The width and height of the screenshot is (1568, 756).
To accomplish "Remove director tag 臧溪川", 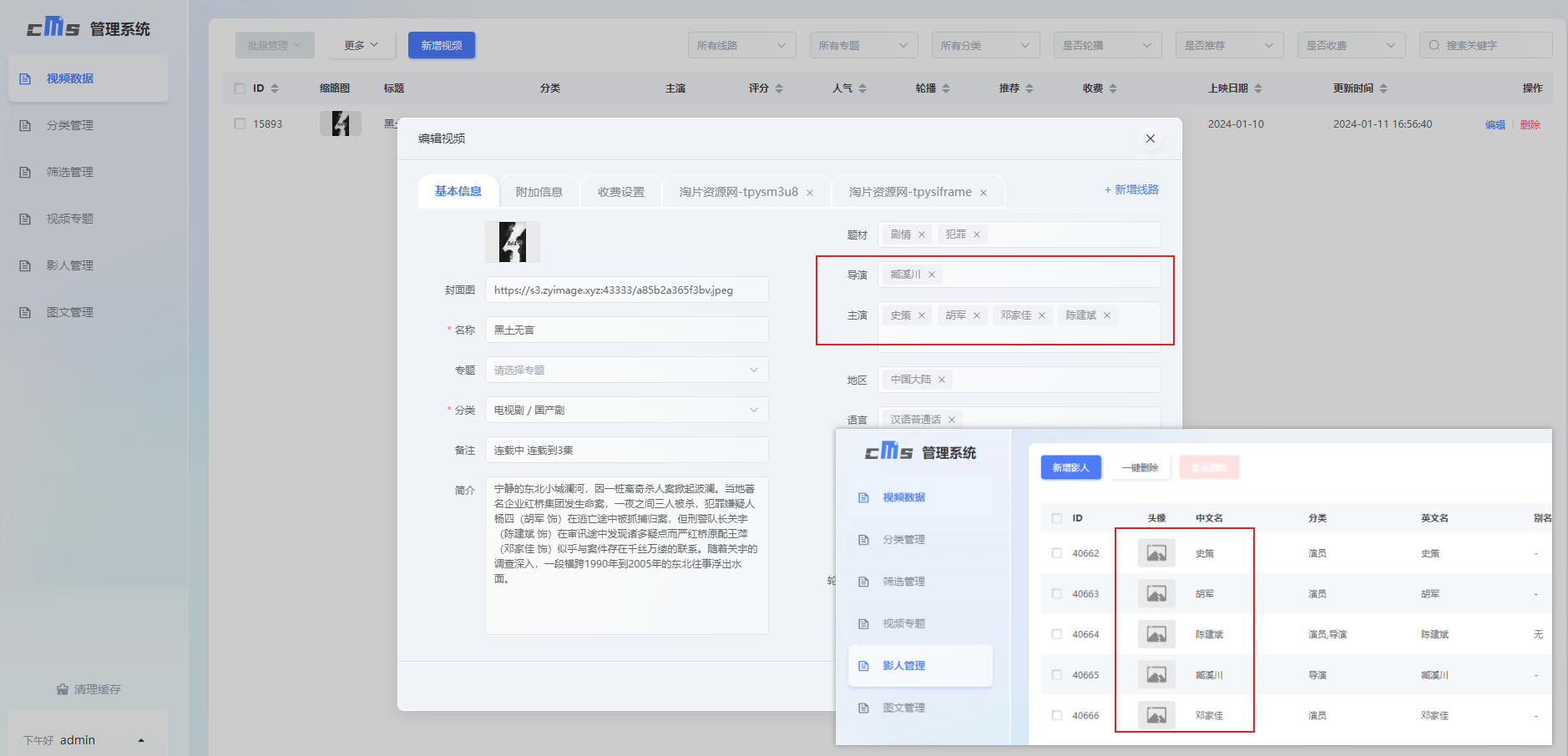I will point(932,275).
